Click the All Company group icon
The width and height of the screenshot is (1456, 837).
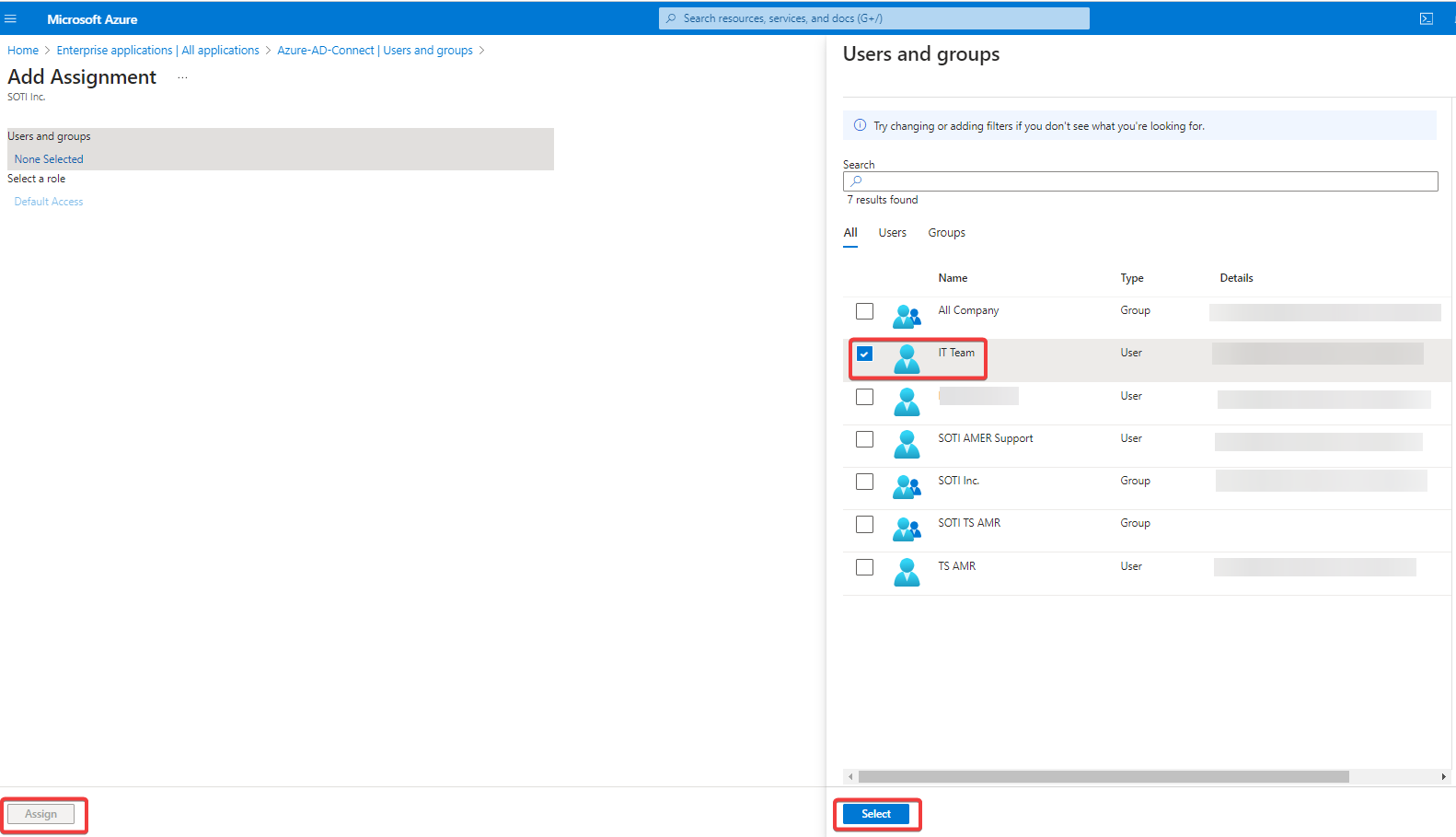click(907, 317)
